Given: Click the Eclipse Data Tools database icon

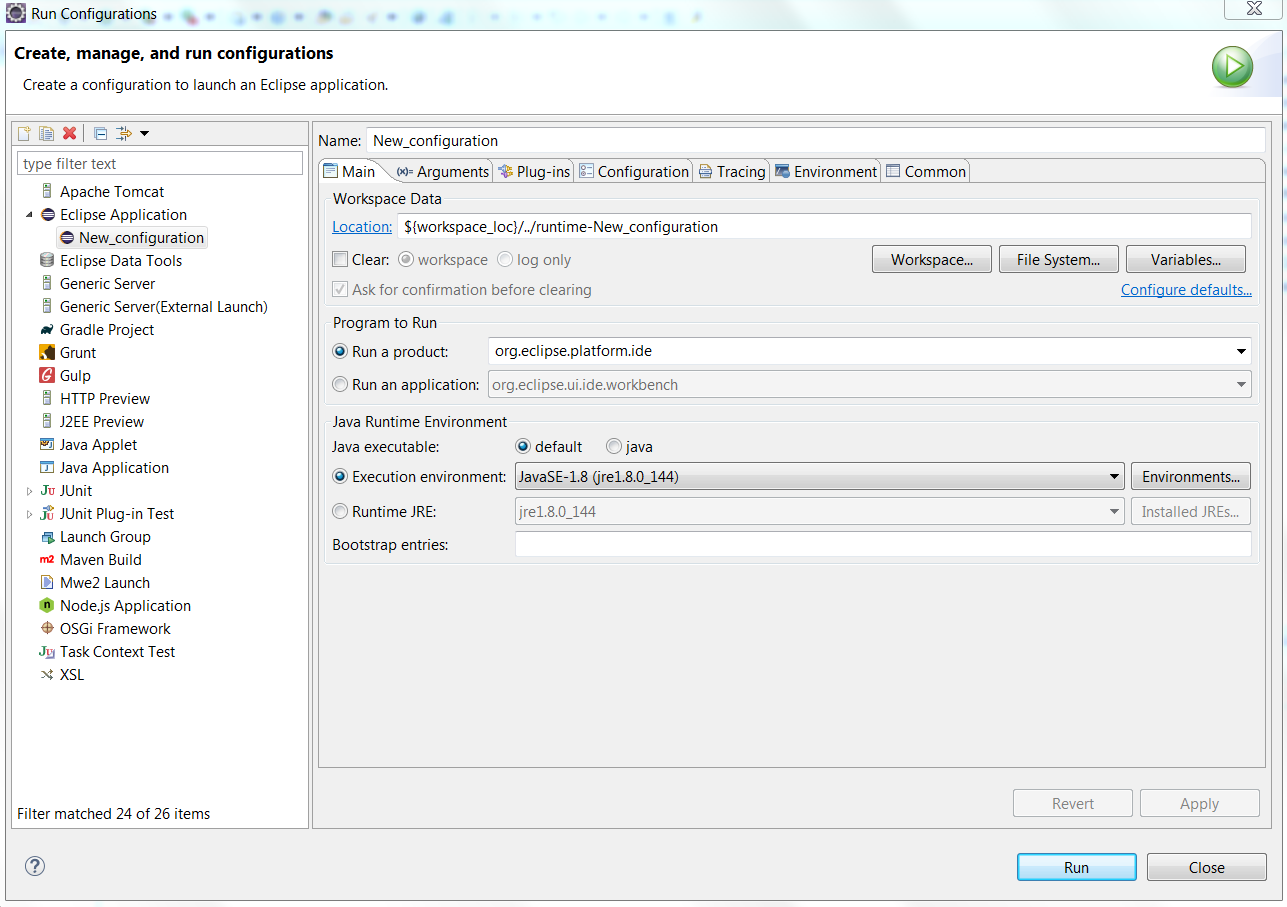Looking at the screenshot, I should 47,260.
